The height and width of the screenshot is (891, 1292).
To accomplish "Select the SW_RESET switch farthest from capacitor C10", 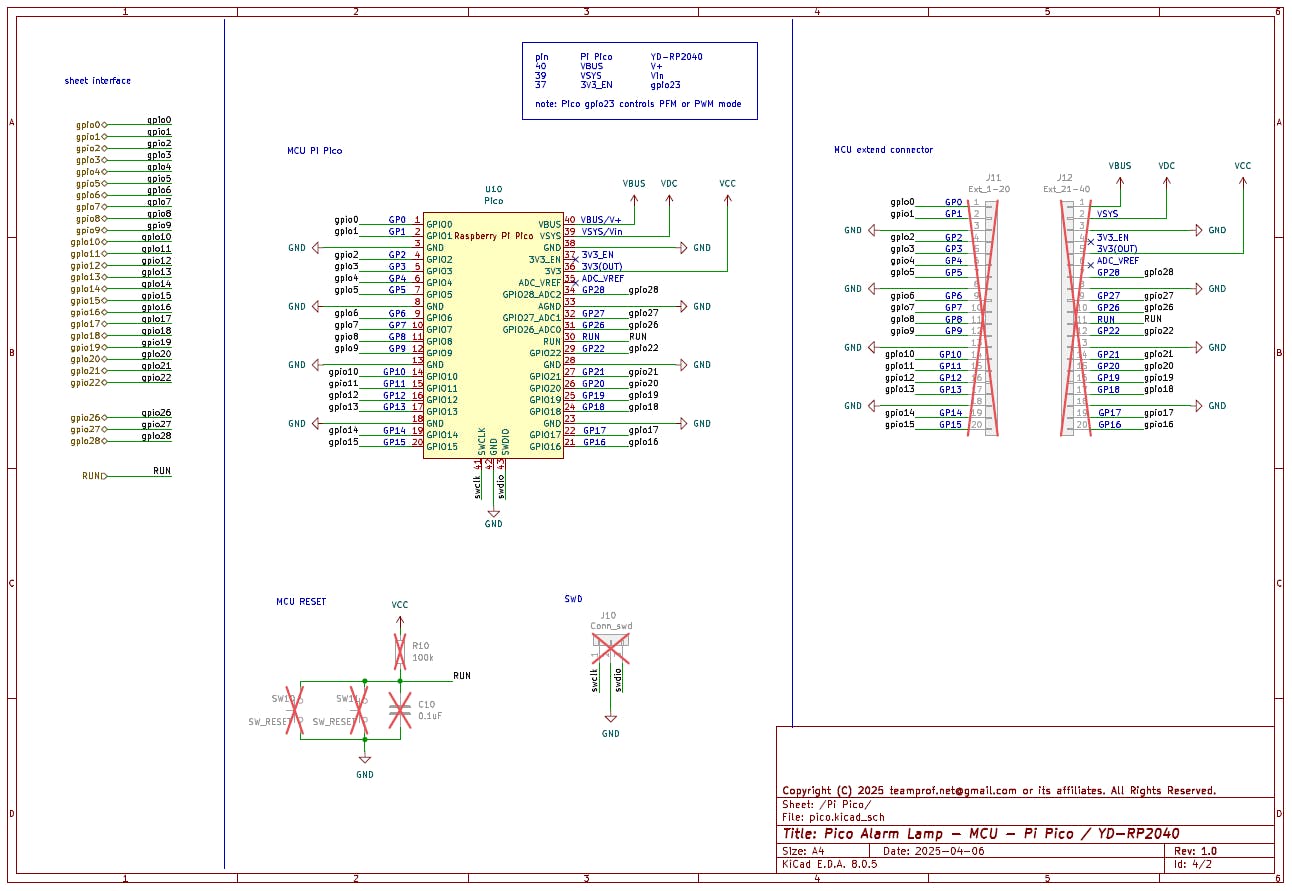I will (294, 710).
